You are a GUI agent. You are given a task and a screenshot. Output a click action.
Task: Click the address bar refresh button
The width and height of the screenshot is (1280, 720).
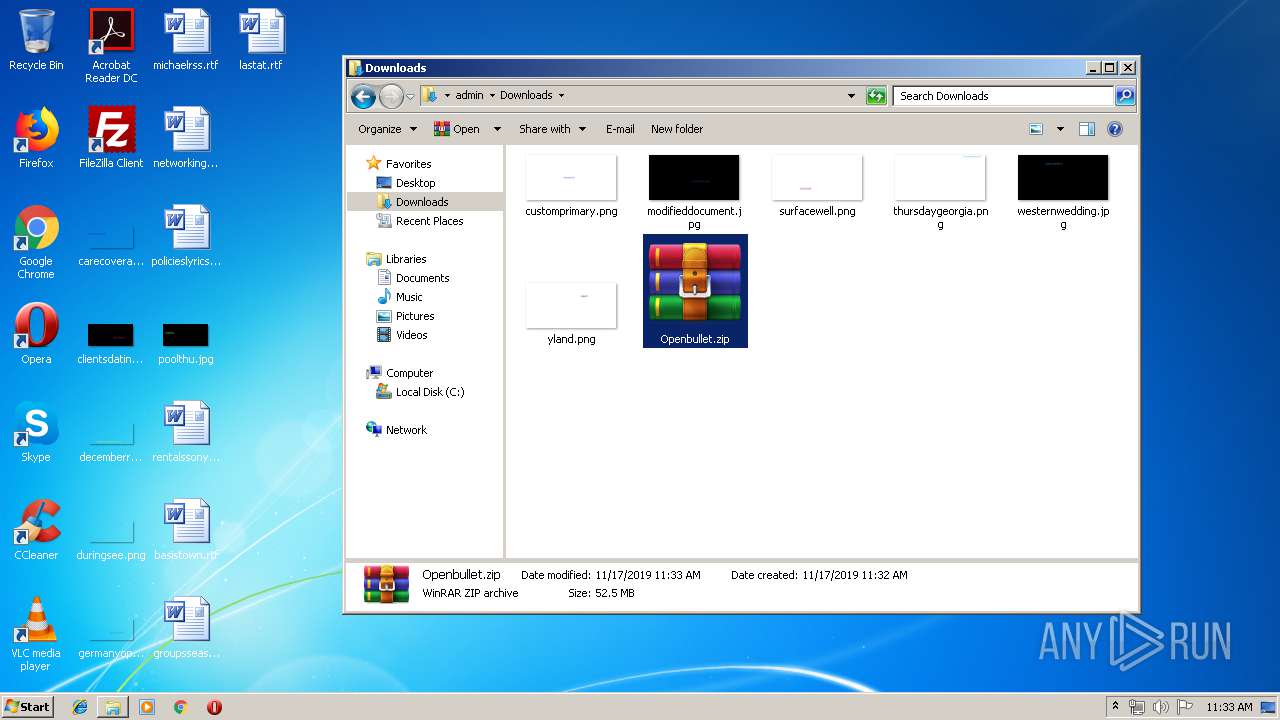tap(876, 96)
